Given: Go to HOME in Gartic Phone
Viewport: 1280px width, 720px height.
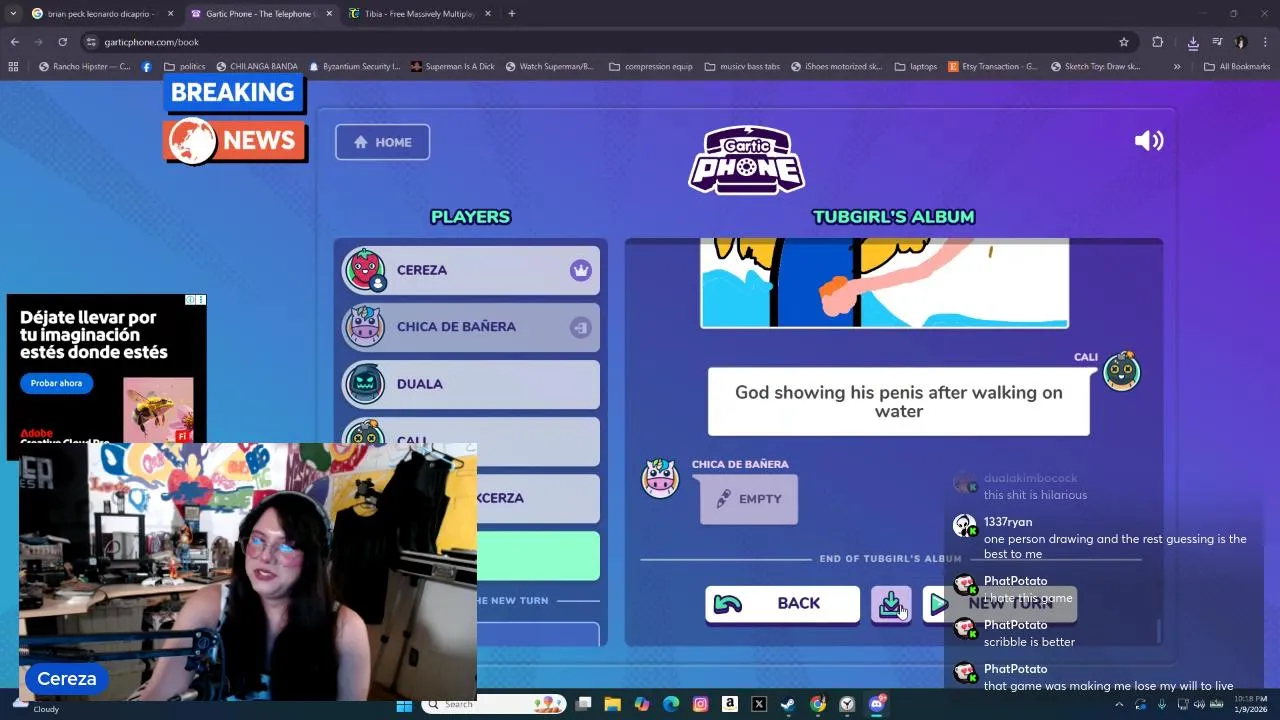Looking at the screenshot, I should 382,142.
